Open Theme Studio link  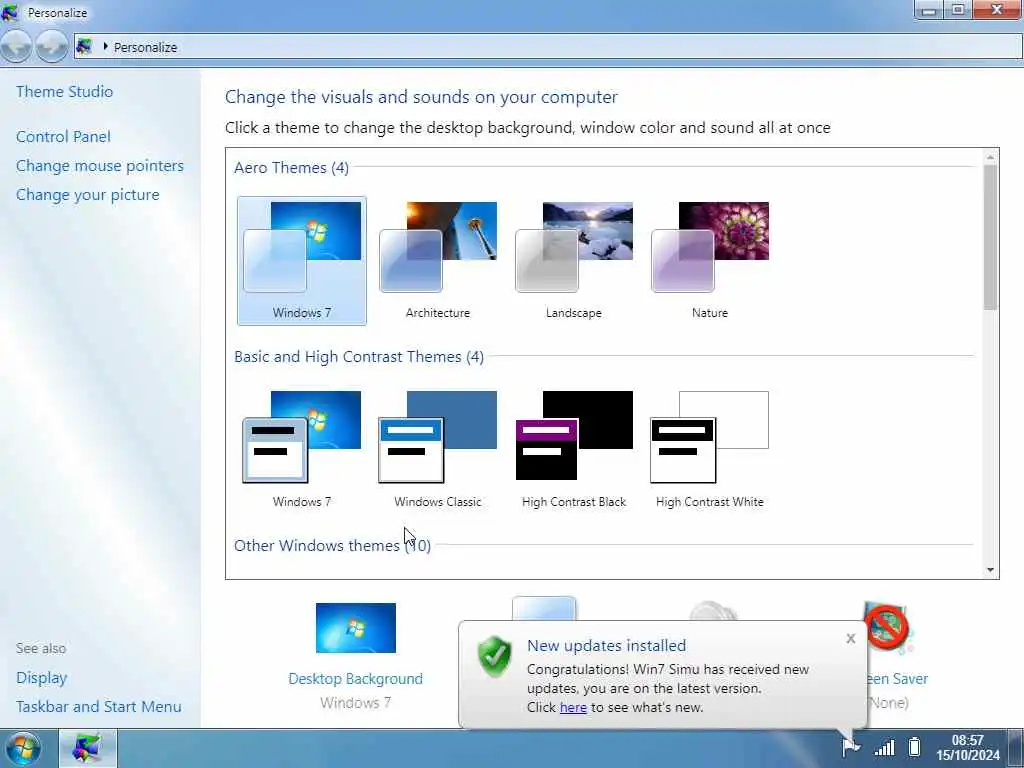[x=65, y=91]
